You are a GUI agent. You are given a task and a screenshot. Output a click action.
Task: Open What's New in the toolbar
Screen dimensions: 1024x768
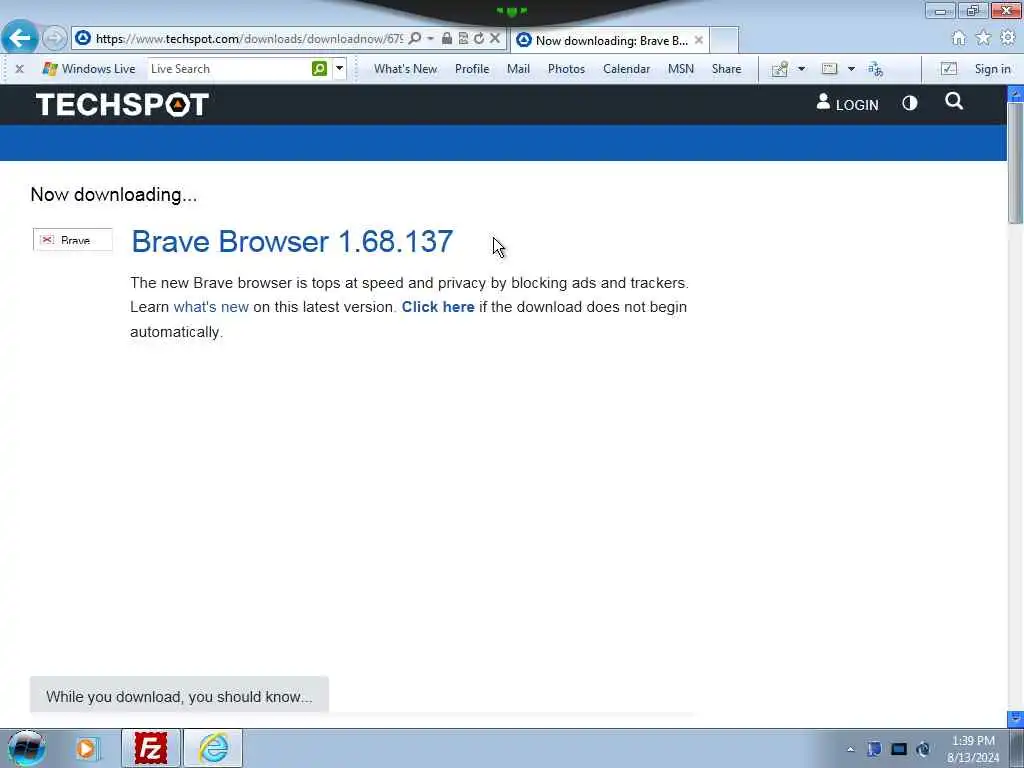pos(406,69)
